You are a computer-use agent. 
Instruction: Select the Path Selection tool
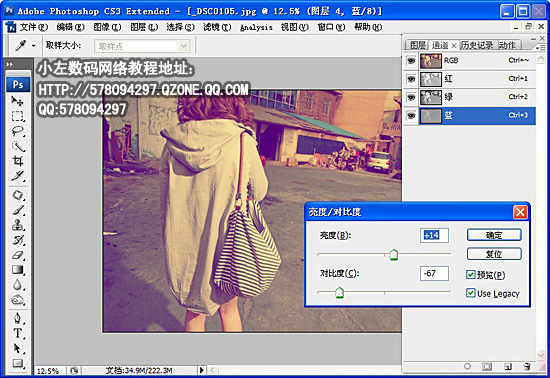click(18, 348)
